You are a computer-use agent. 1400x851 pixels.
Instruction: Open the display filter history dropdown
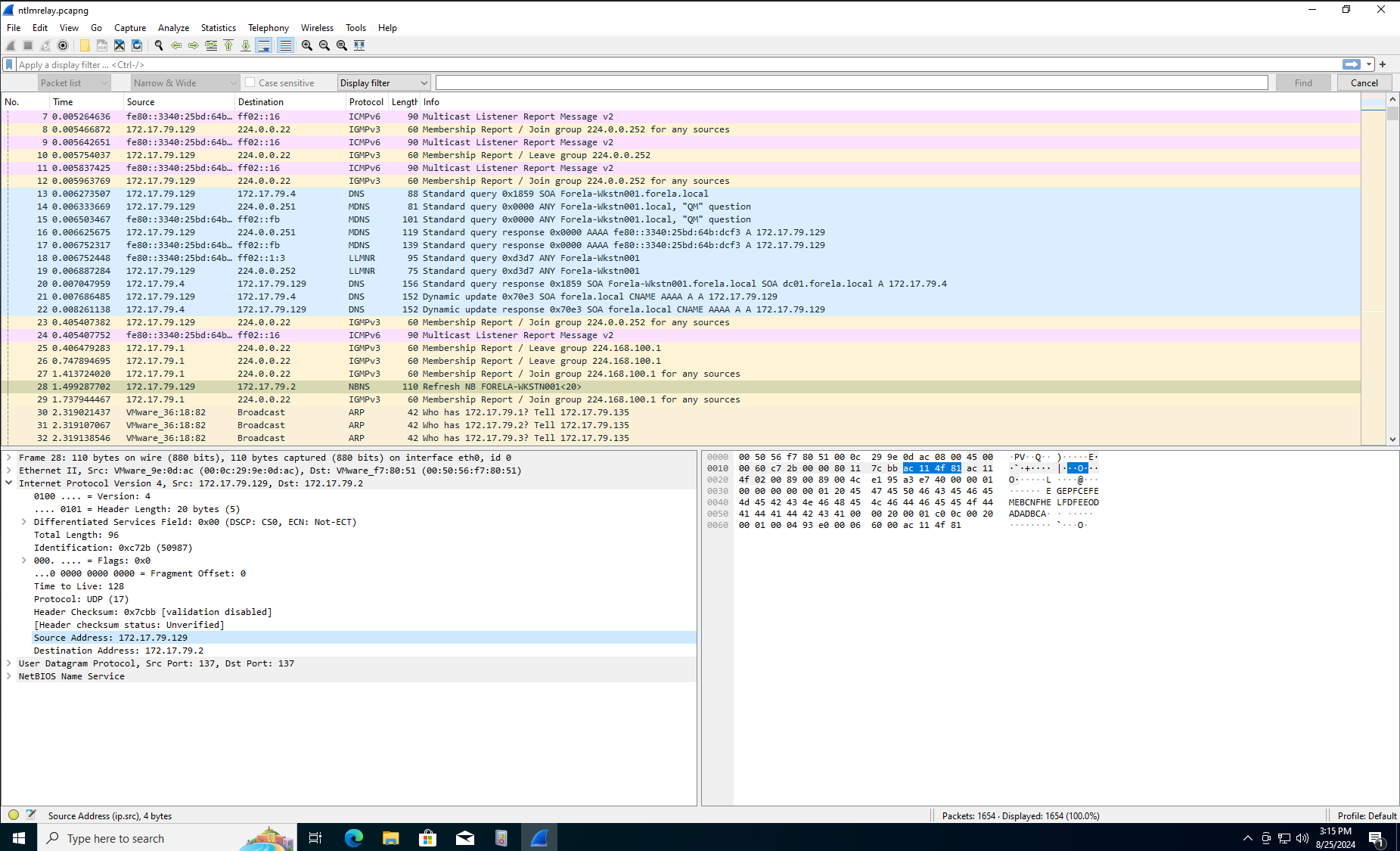click(1369, 64)
